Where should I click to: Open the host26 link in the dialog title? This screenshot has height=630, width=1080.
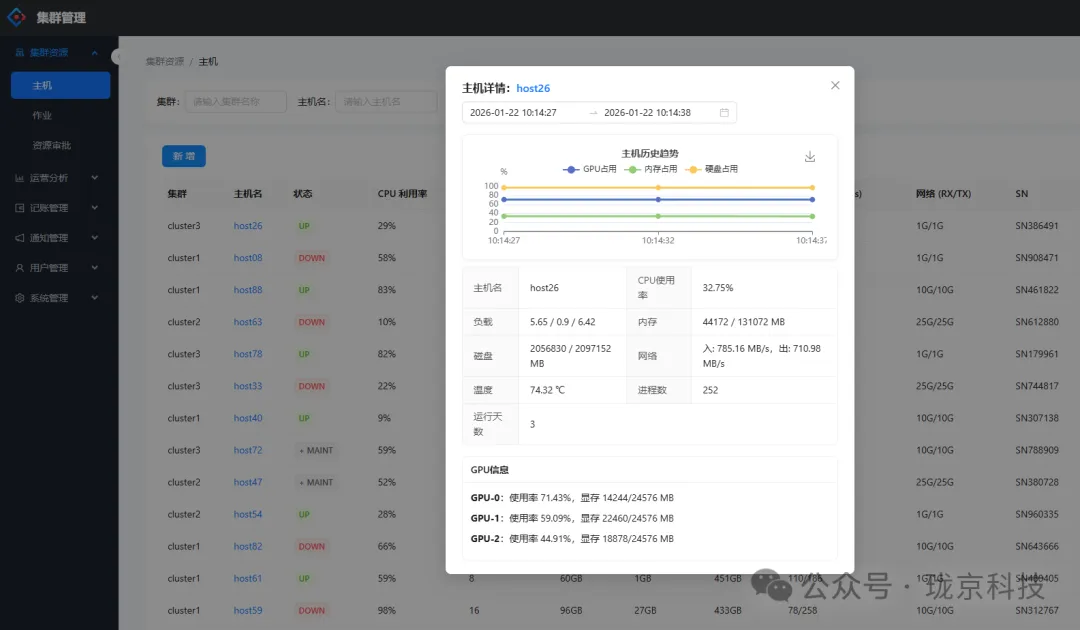pyautogui.click(x=532, y=87)
